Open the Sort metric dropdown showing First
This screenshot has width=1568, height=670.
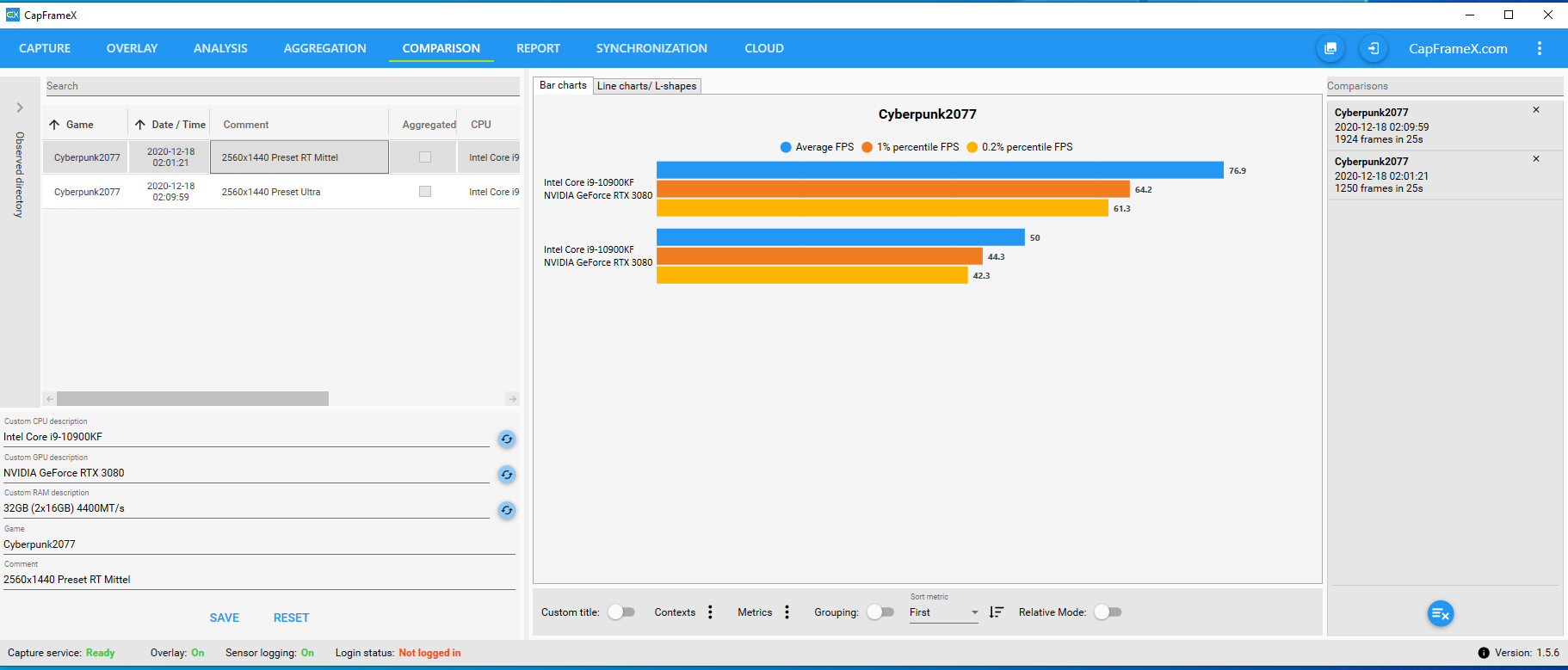944,612
